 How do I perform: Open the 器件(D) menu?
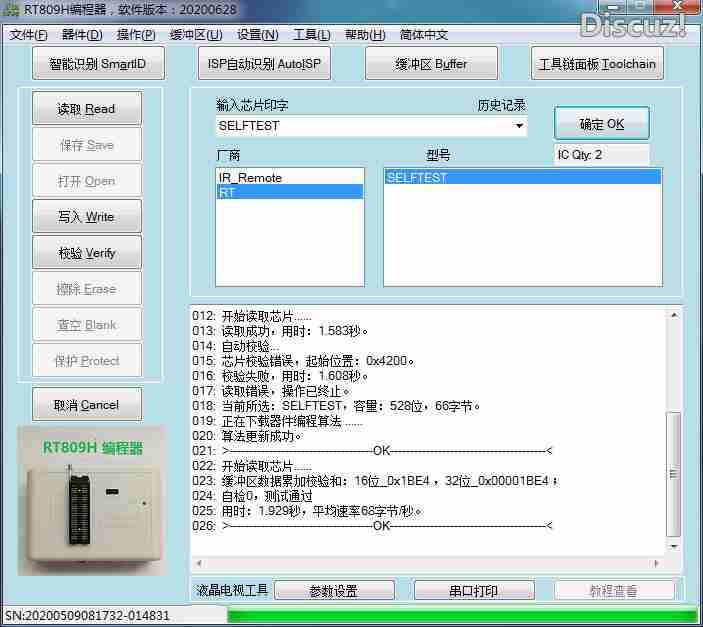click(82, 35)
